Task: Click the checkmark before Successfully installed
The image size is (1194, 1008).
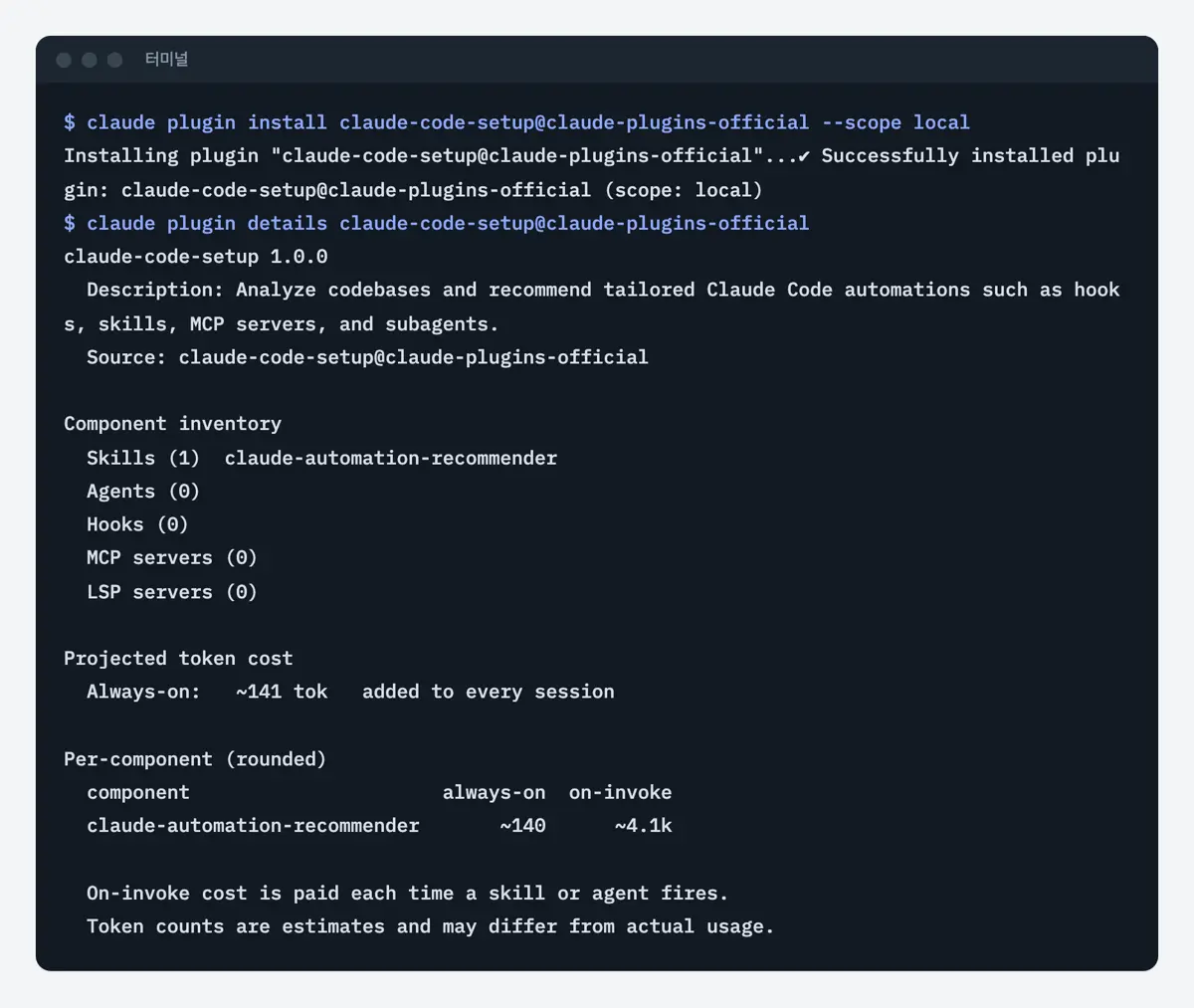Action: coord(804,156)
